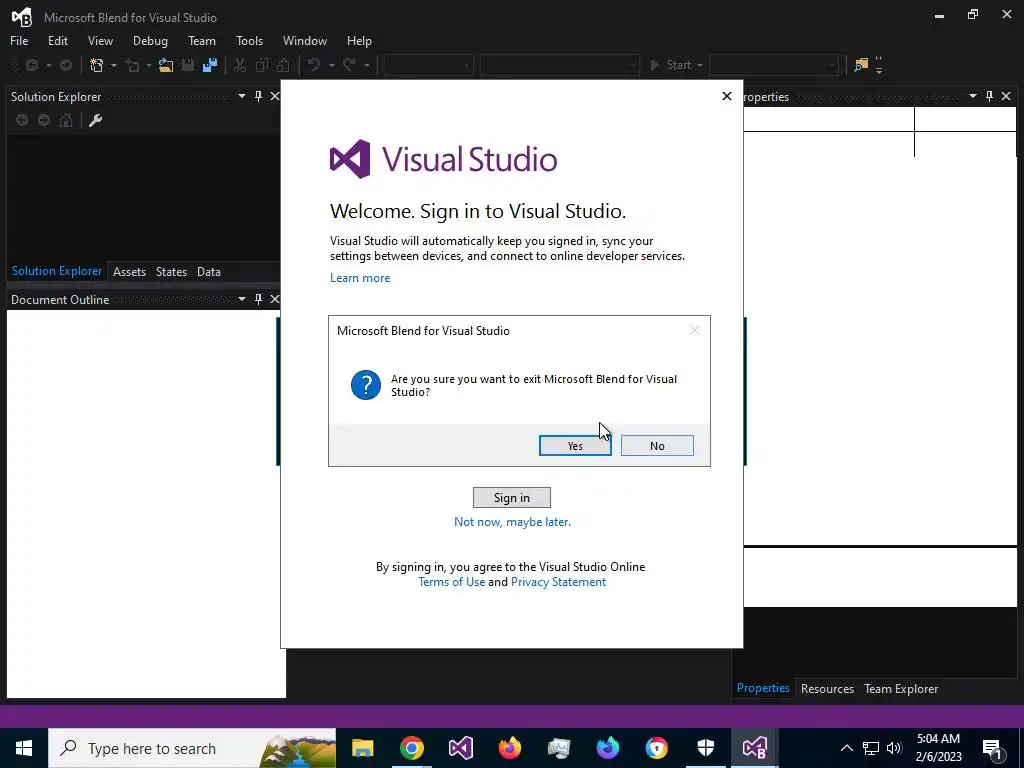Click the Back arrow in Solution Explorer toolbar
The width and height of the screenshot is (1024, 768).
point(22,120)
